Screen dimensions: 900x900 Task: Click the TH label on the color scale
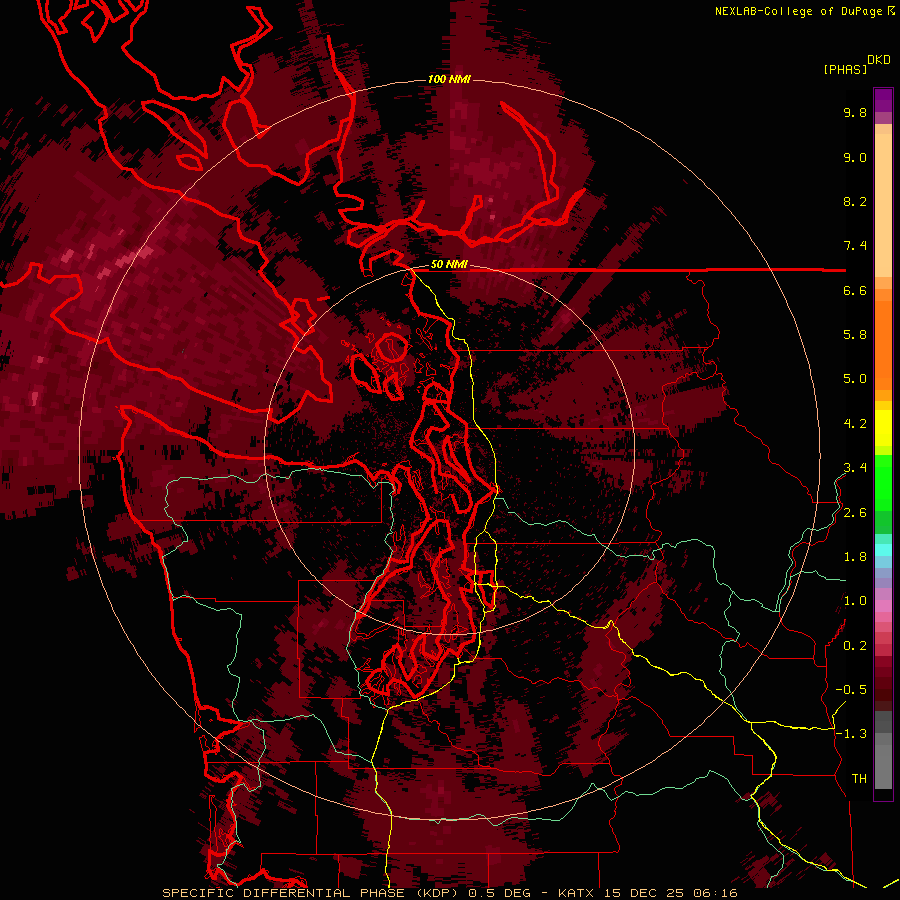tap(859, 779)
